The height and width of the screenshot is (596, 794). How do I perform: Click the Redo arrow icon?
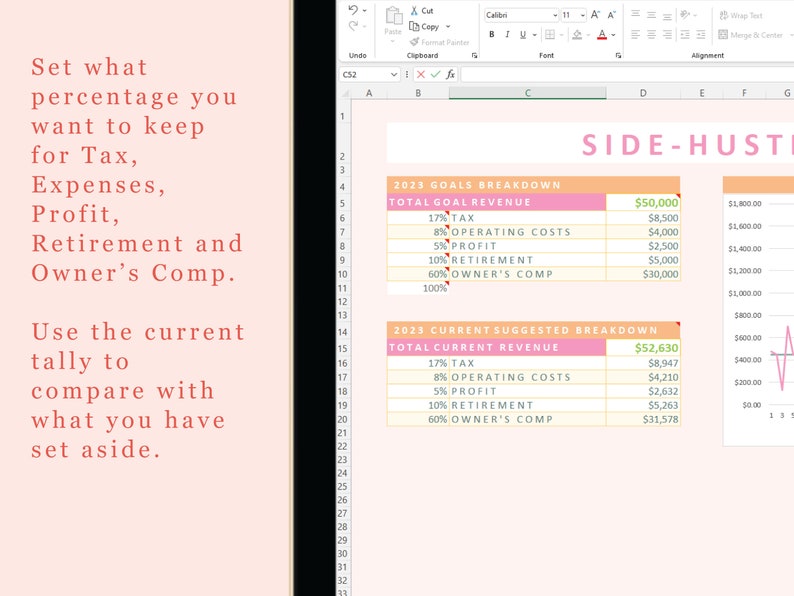353,26
